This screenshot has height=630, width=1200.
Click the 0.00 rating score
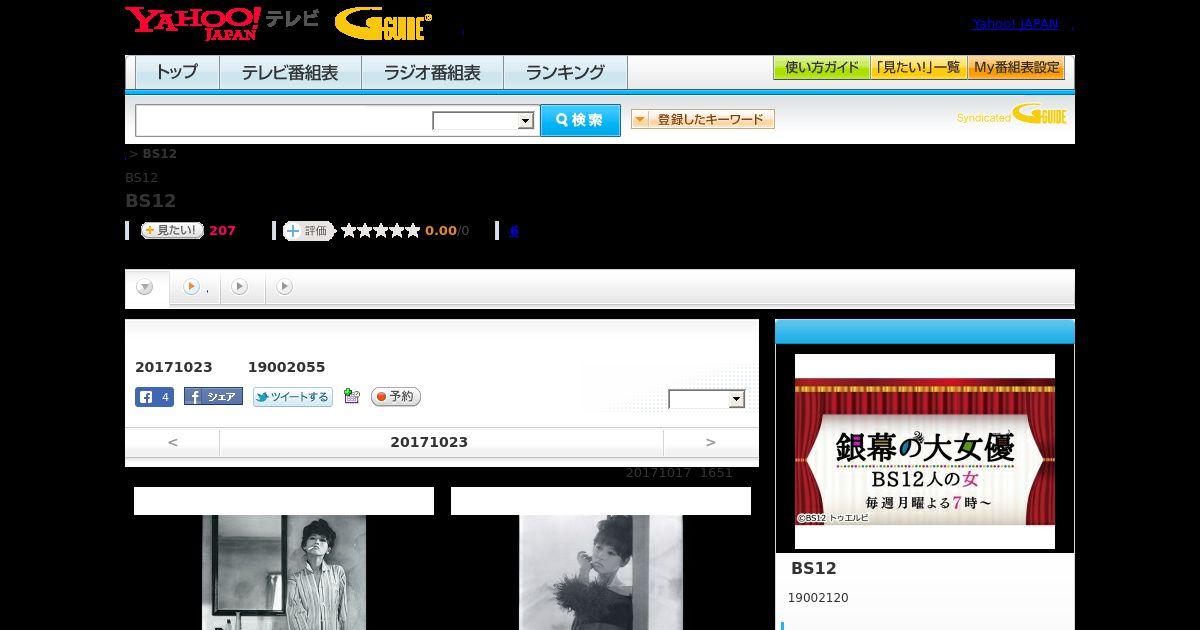coord(441,231)
